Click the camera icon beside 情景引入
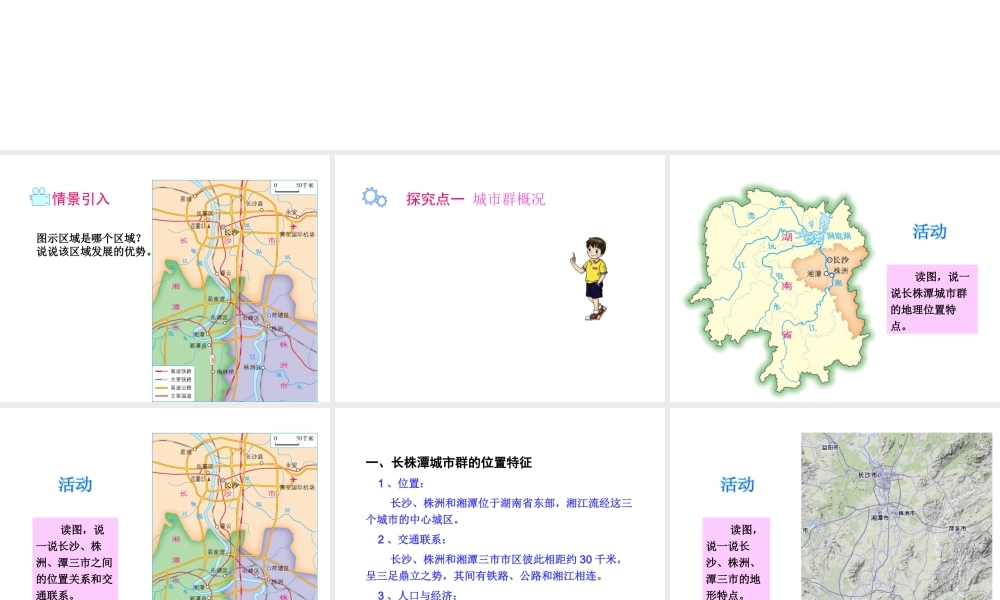This screenshot has width=1000, height=600. point(40,197)
